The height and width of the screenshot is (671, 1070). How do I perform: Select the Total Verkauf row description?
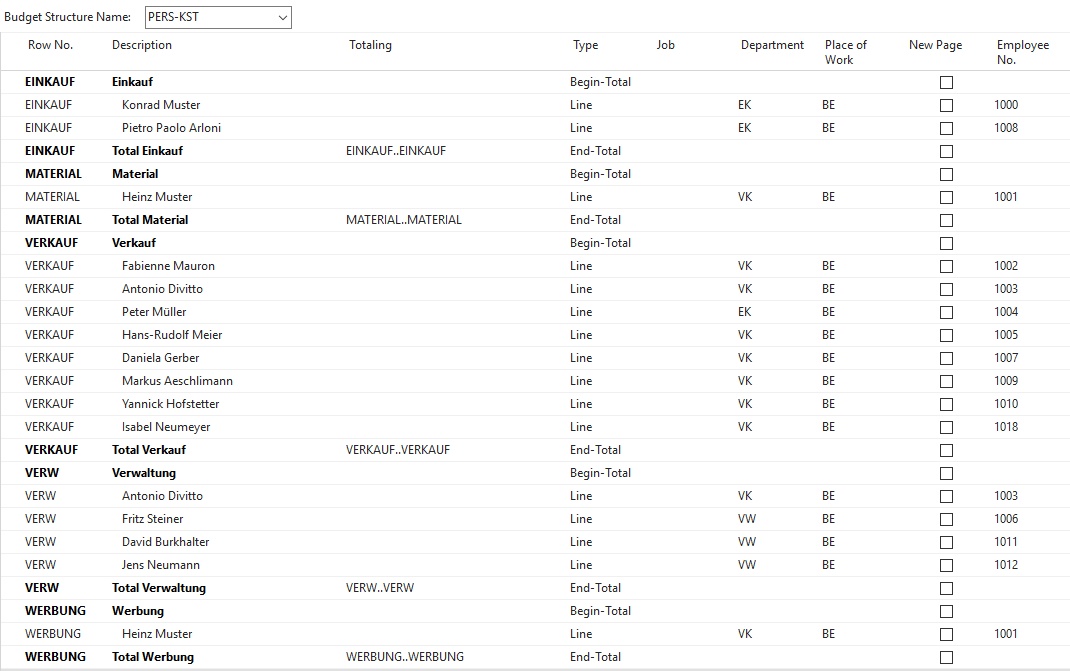click(x=149, y=450)
